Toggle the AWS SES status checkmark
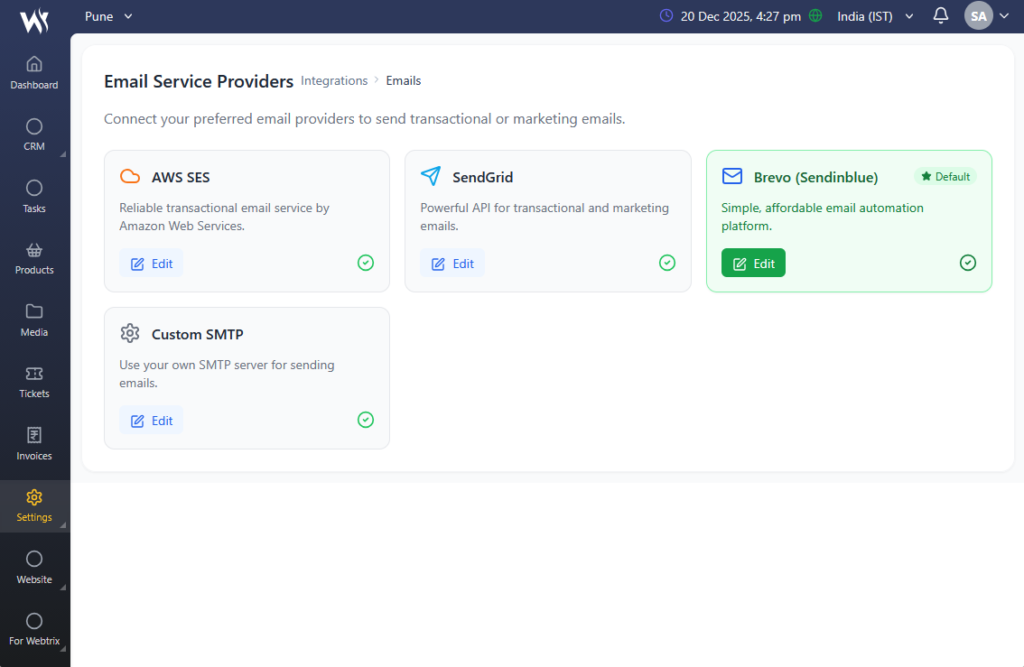The height and width of the screenshot is (667, 1024). [366, 263]
